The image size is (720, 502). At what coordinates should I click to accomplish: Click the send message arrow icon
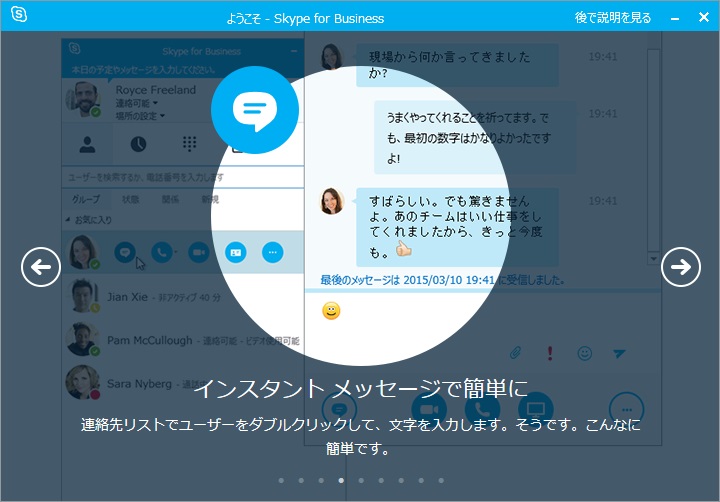(619, 353)
